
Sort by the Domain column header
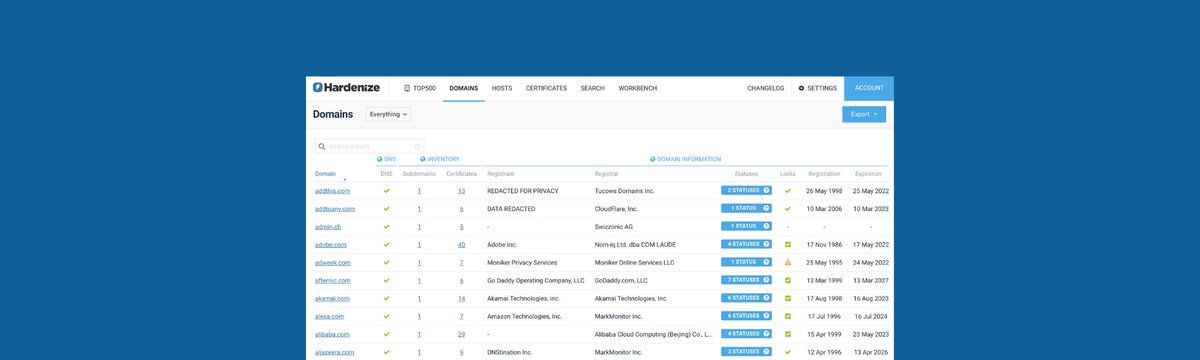(x=325, y=174)
